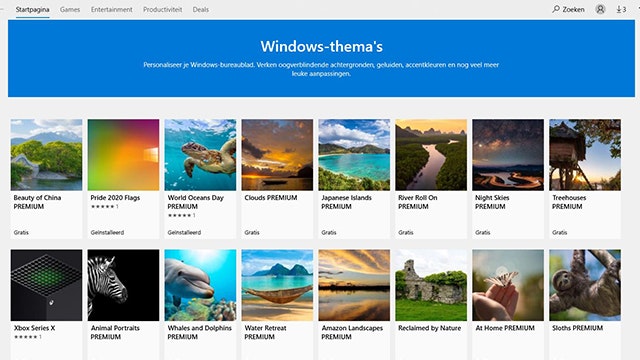Click the Treehouses PREMIUM title
The image size is (640, 360).
(x=569, y=202)
